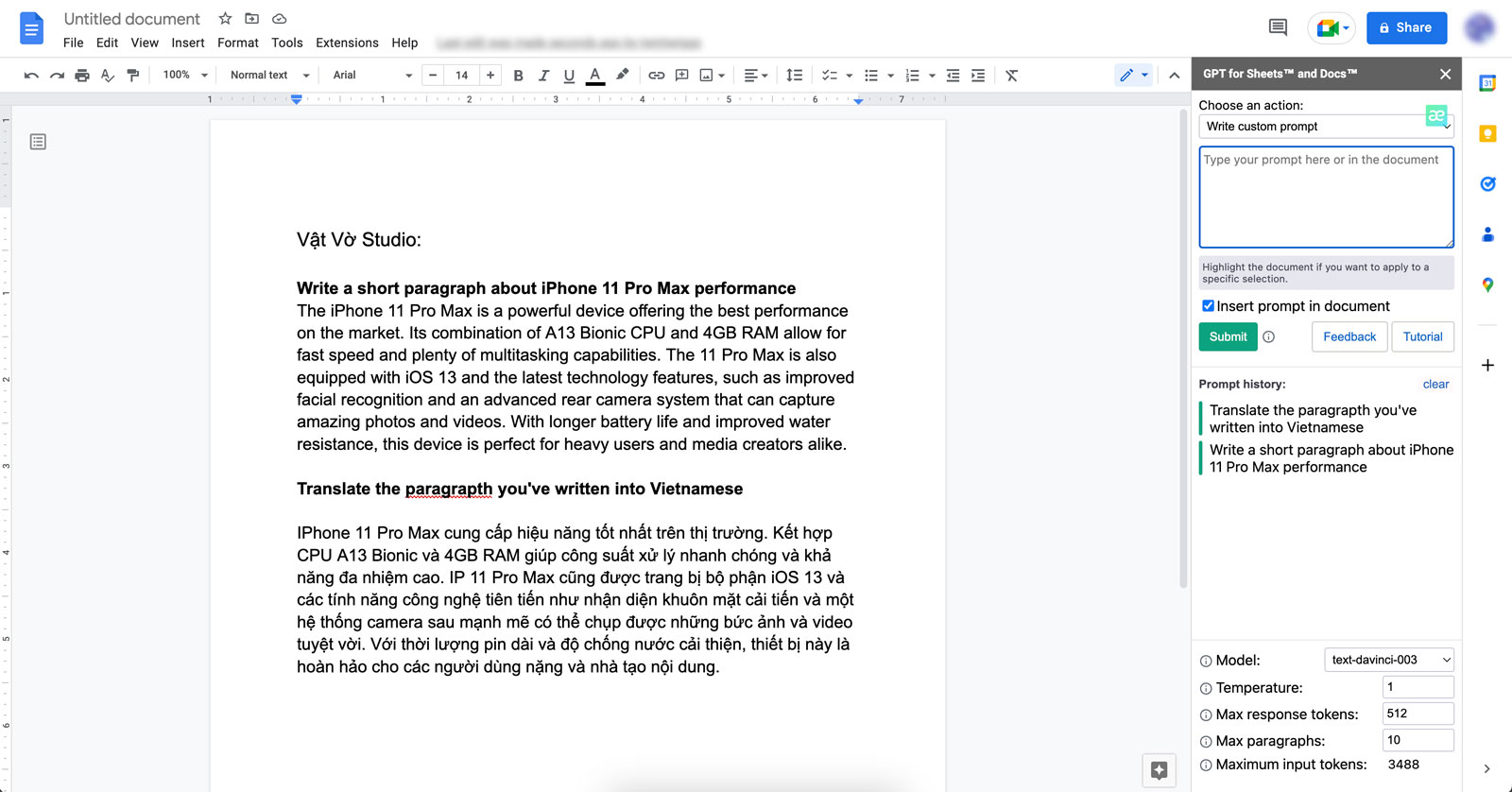Open the Feedback button
This screenshot has height=792, width=1512.
pyautogui.click(x=1349, y=336)
